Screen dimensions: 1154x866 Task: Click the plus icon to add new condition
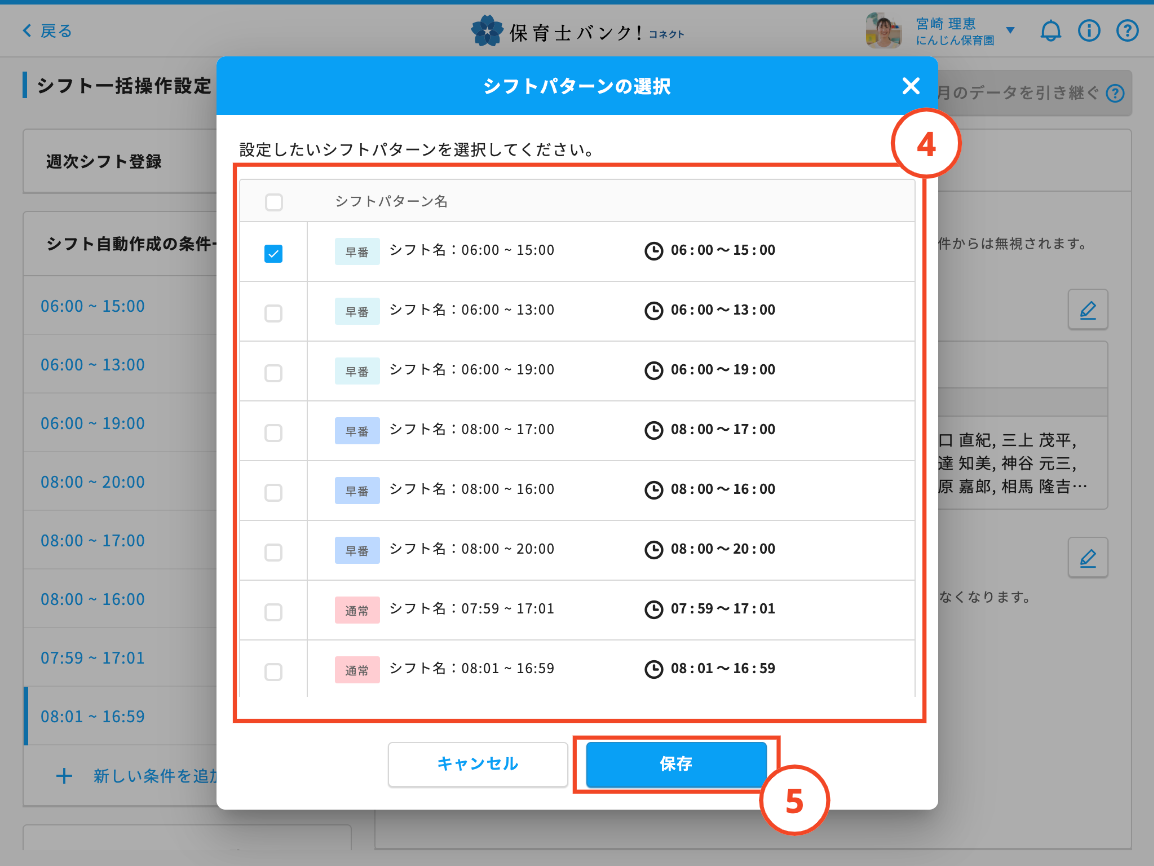(x=64, y=775)
